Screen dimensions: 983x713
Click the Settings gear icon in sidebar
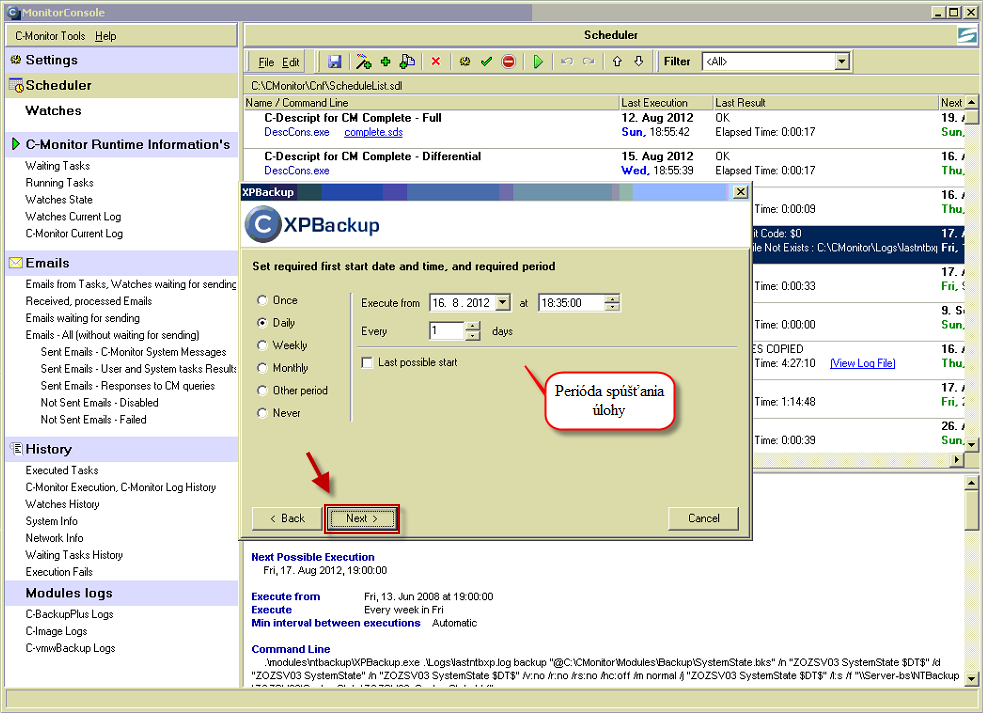[16, 60]
